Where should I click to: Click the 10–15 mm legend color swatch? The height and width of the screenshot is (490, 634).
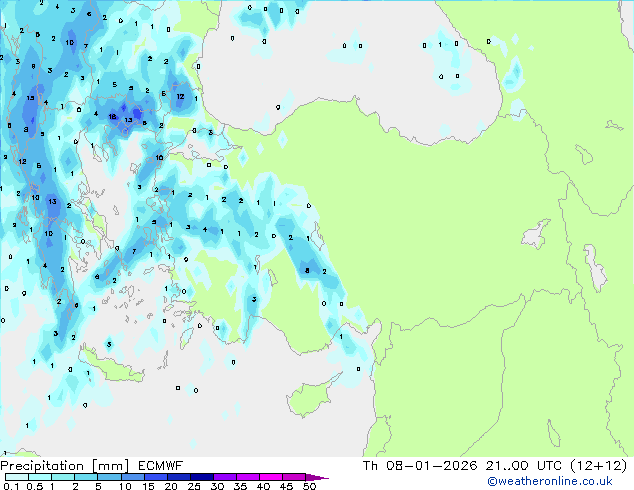pyautogui.click(x=132, y=477)
